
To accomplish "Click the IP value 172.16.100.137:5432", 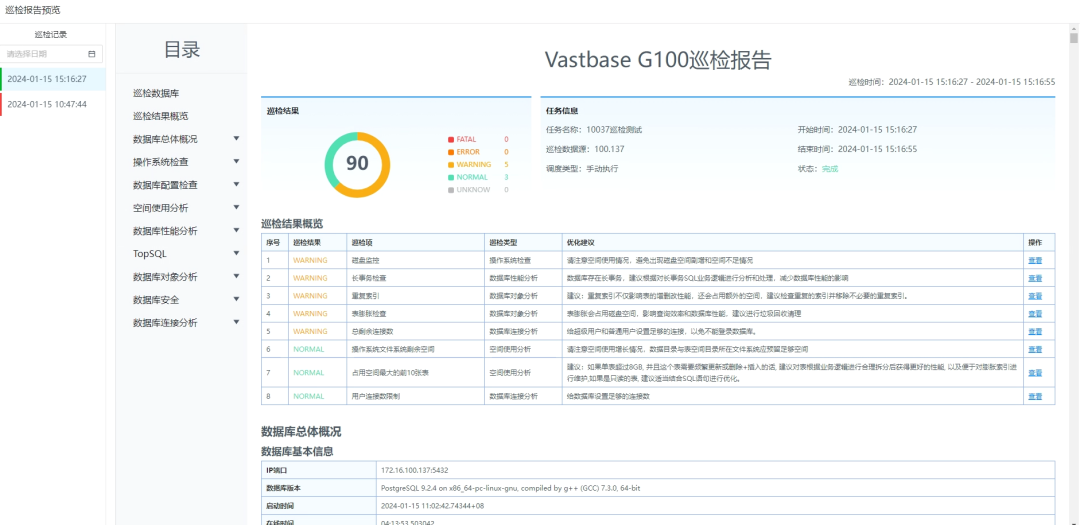I will [x=415, y=470].
